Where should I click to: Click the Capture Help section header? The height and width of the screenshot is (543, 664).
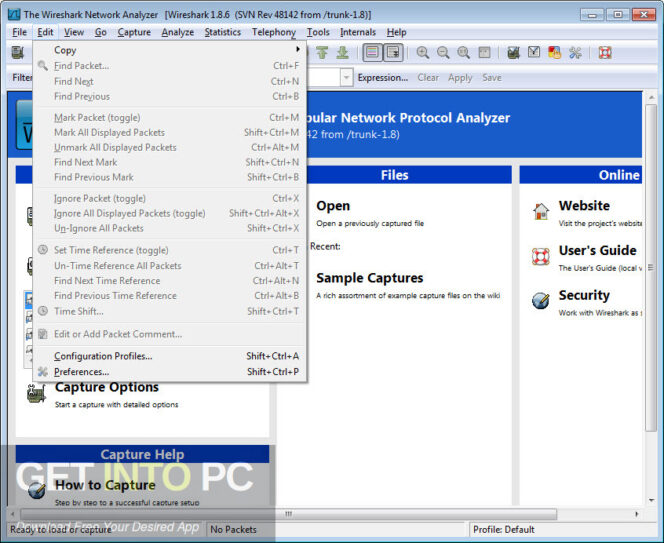point(142,454)
